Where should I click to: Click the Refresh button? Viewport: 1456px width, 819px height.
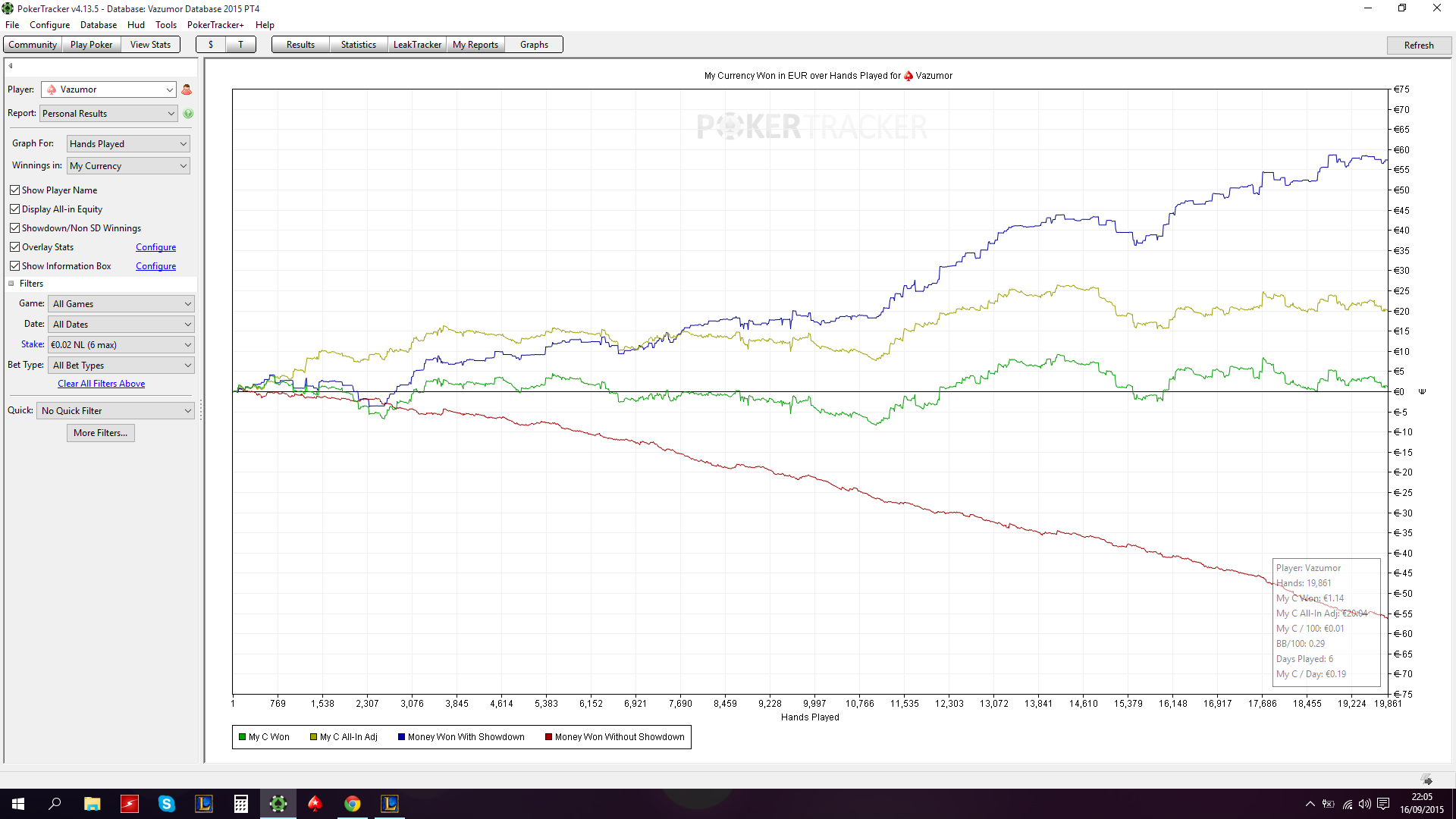1419,45
